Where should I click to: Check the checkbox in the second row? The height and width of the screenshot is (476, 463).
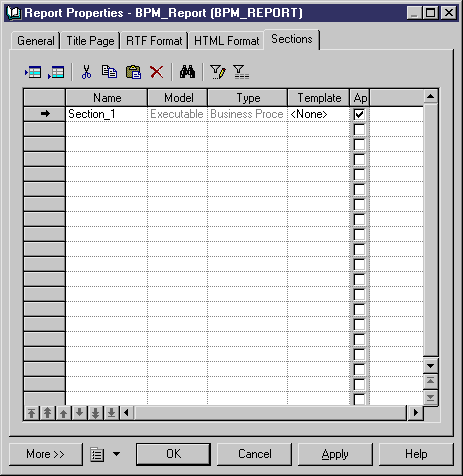pos(359,129)
